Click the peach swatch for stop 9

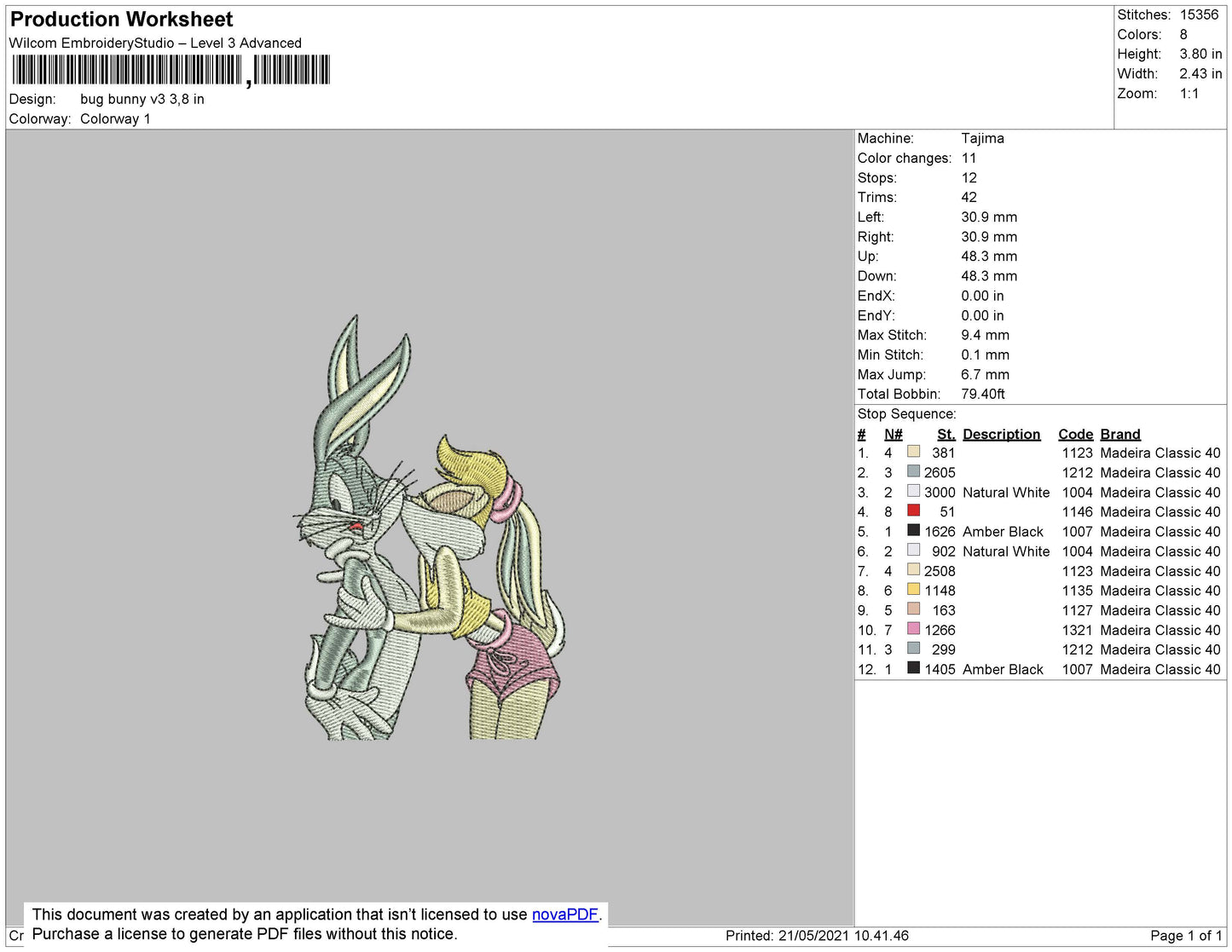point(914,609)
